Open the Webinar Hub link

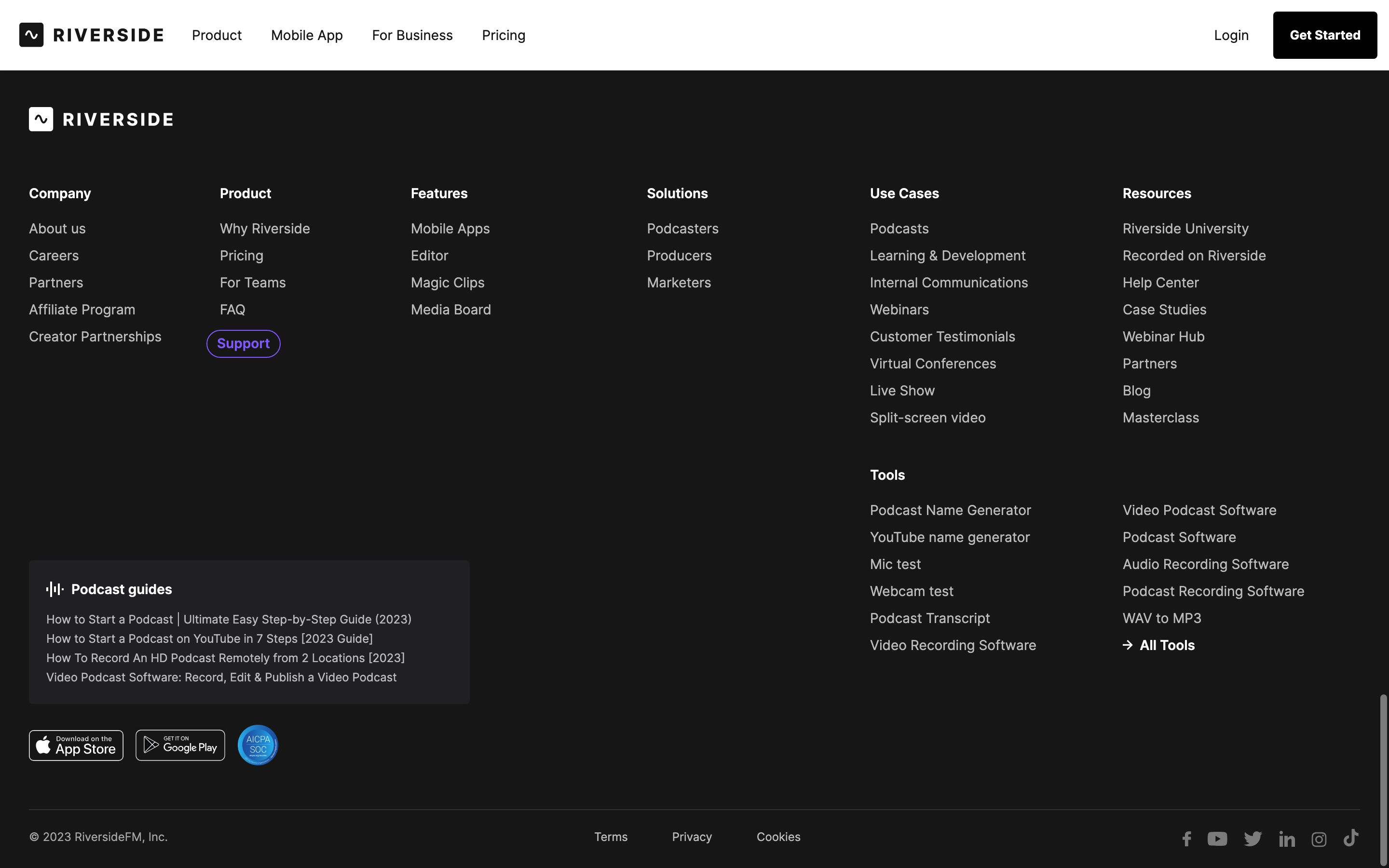tap(1163, 337)
